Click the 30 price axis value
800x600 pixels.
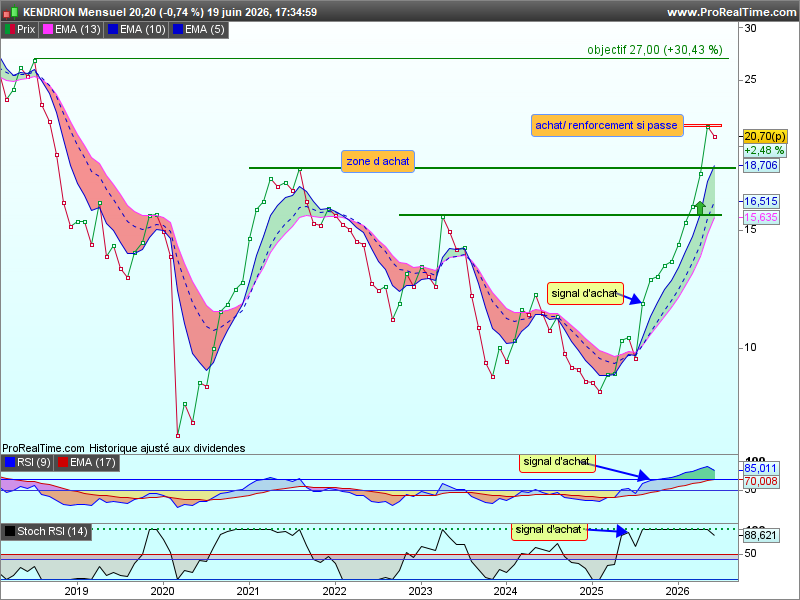[751, 29]
